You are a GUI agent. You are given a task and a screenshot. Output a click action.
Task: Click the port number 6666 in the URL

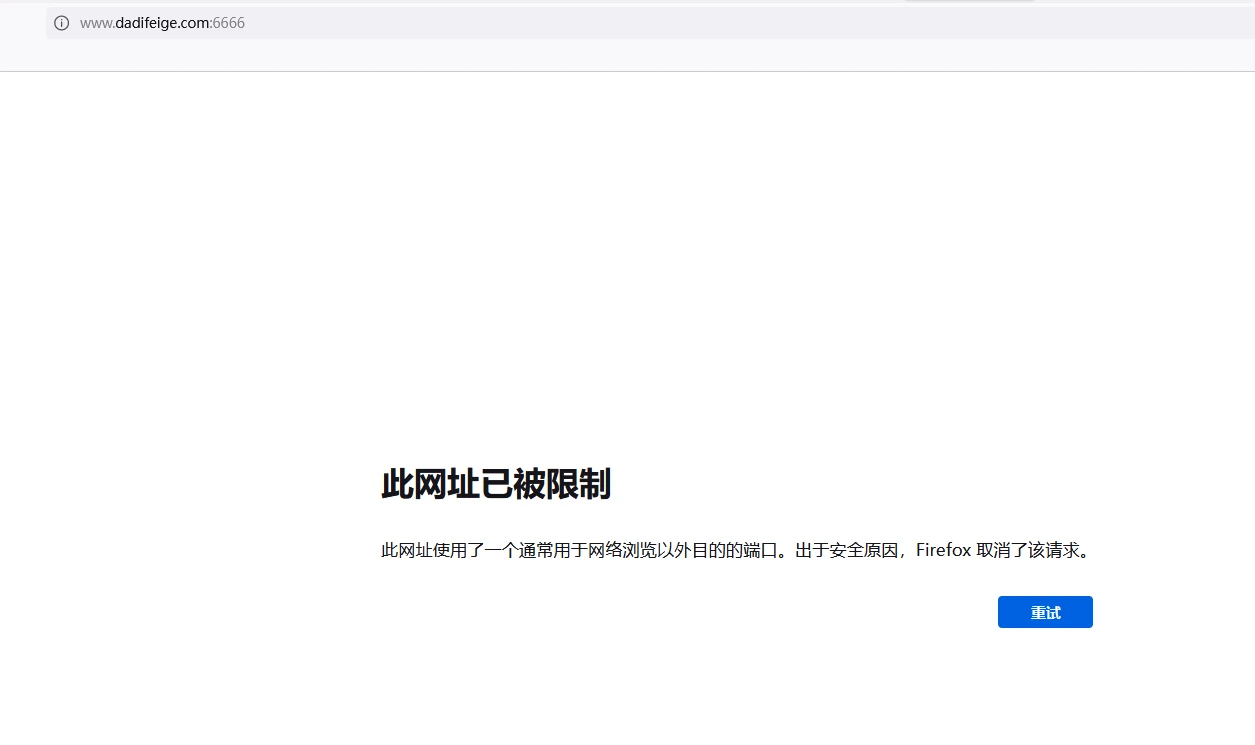coord(229,23)
